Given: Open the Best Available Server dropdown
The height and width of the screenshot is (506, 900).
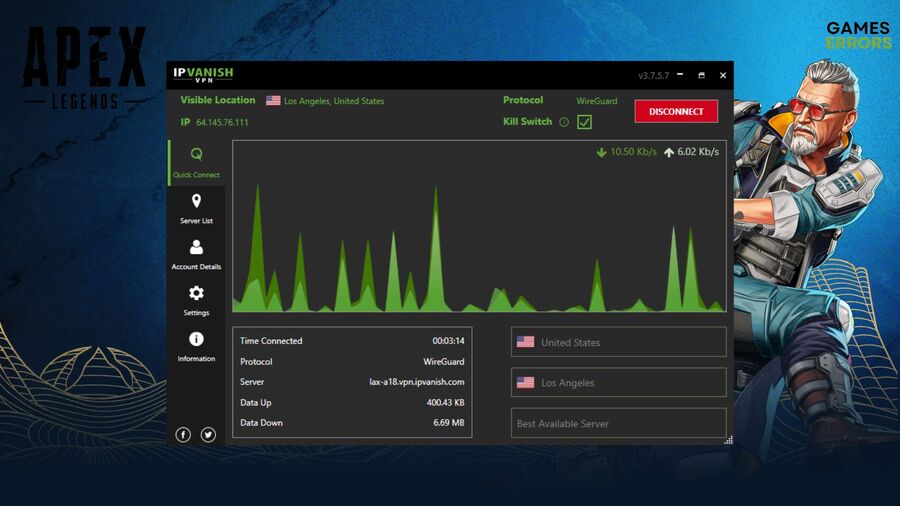Looking at the screenshot, I should tap(619, 423).
